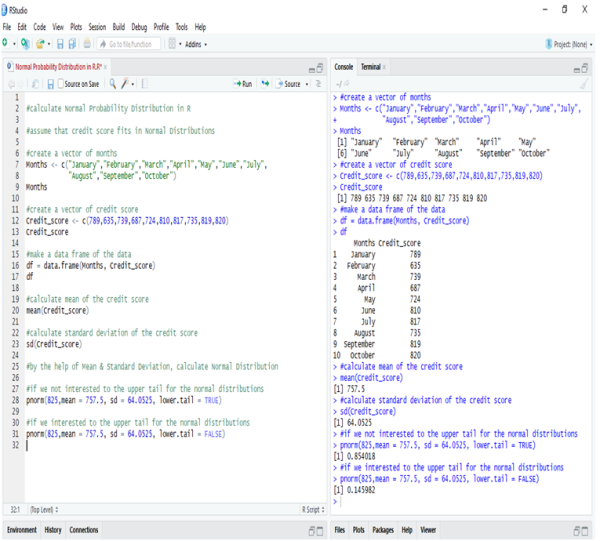
Task: Click the Open File folder icon
Action: [x=40, y=44]
